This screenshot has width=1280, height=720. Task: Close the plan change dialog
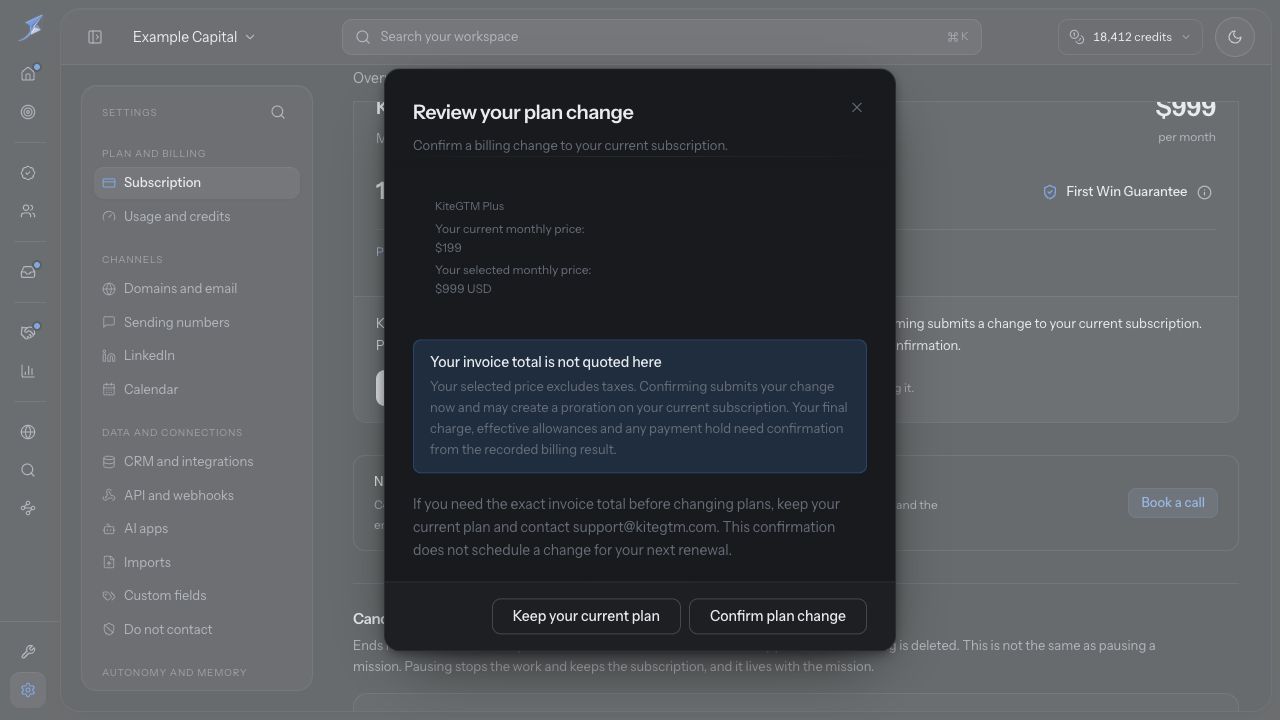pyautogui.click(x=857, y=108)
